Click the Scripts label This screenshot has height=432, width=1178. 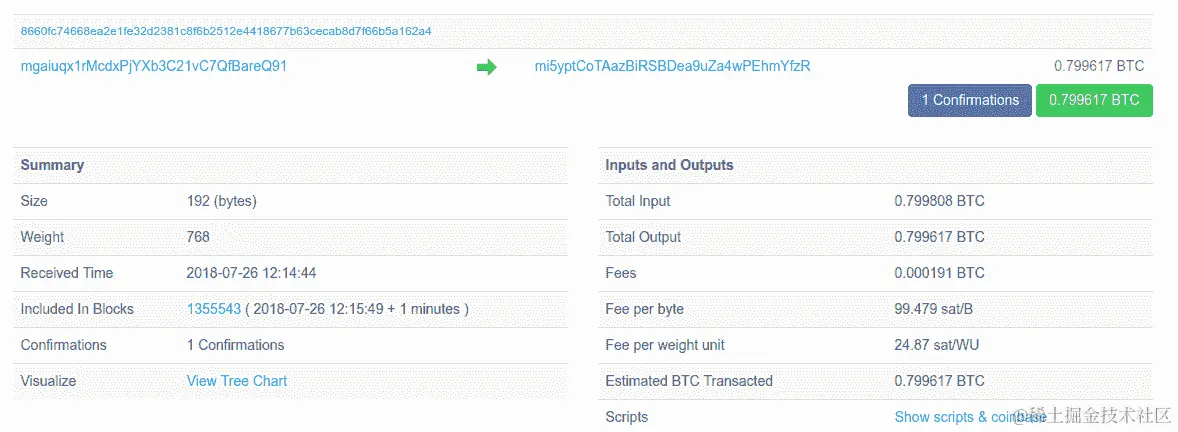coord(627,417)
